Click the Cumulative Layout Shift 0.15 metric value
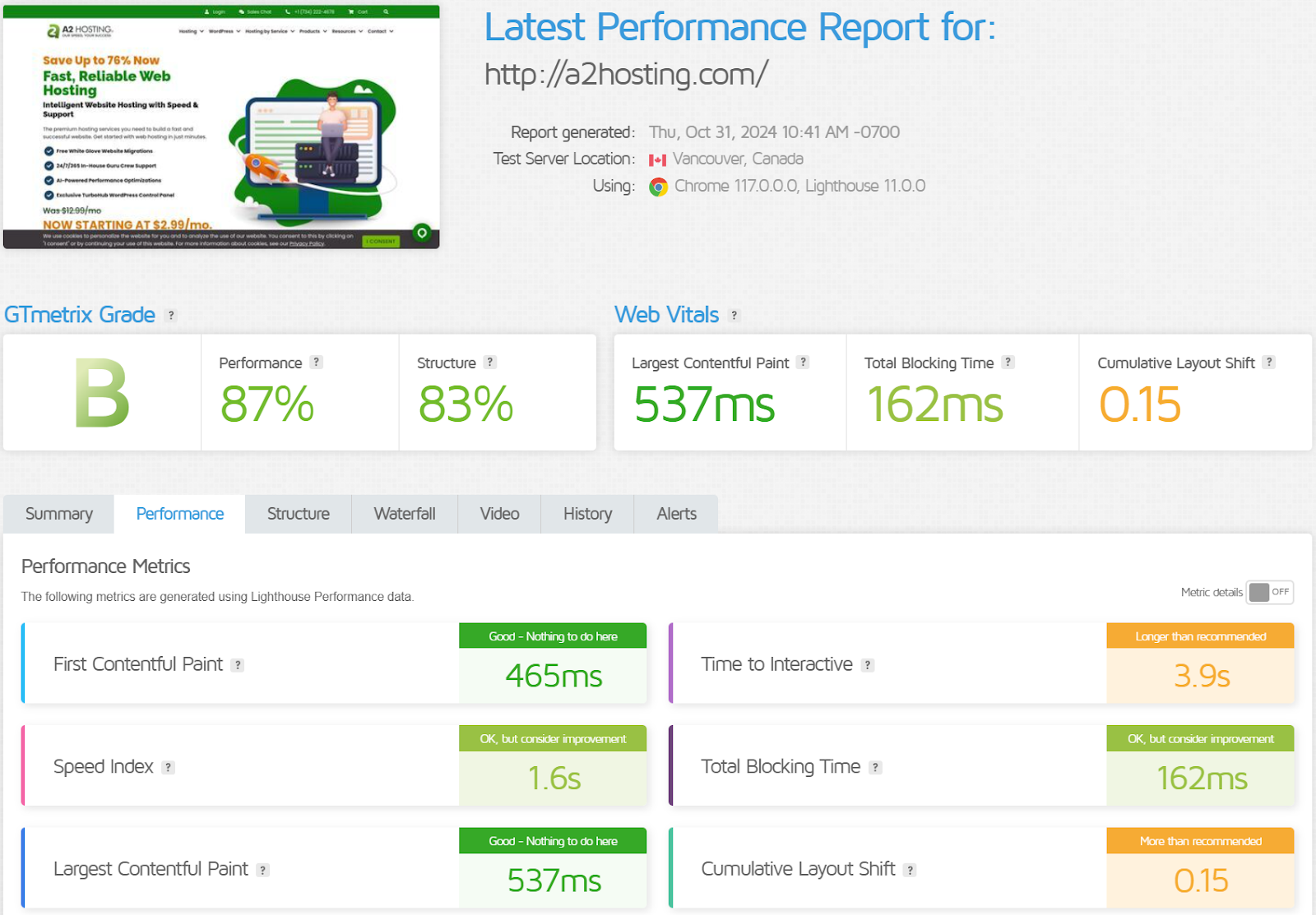This screenshot has width=1316, height=915. tap(1201, 880)
